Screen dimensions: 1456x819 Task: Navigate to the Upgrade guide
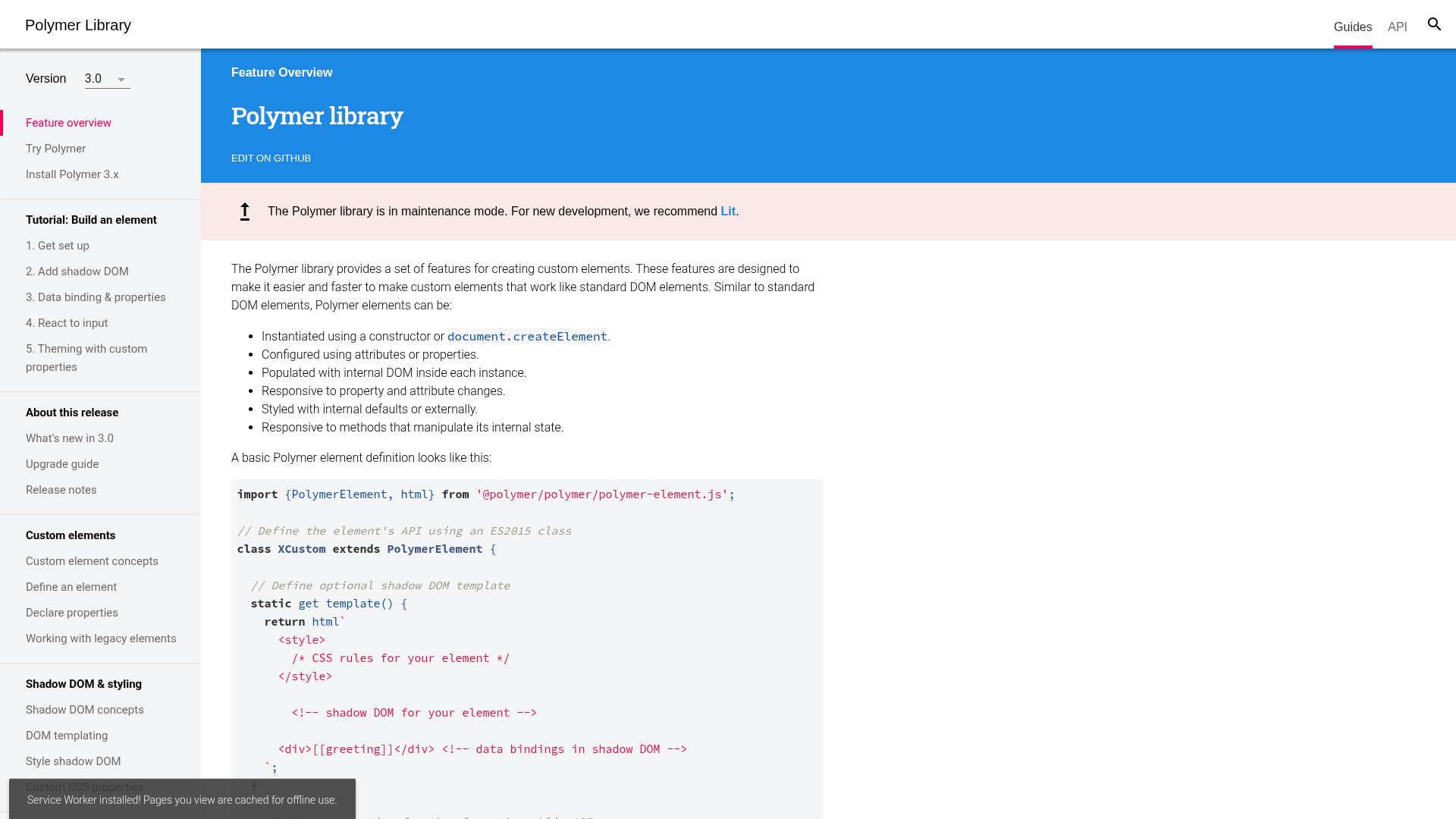point(62,464)
